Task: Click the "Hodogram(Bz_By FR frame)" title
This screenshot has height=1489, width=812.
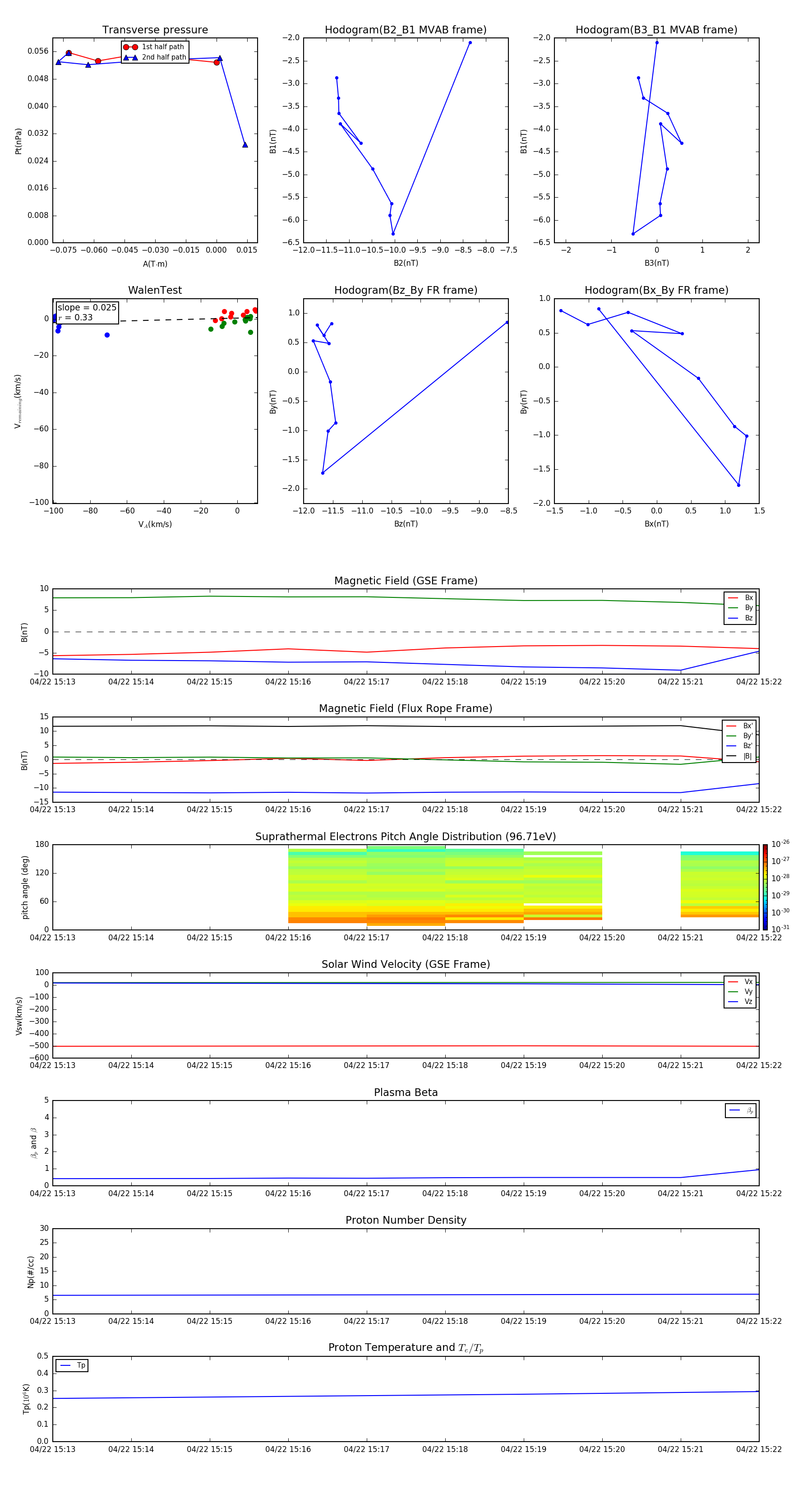Action: (x=406, y=290)
